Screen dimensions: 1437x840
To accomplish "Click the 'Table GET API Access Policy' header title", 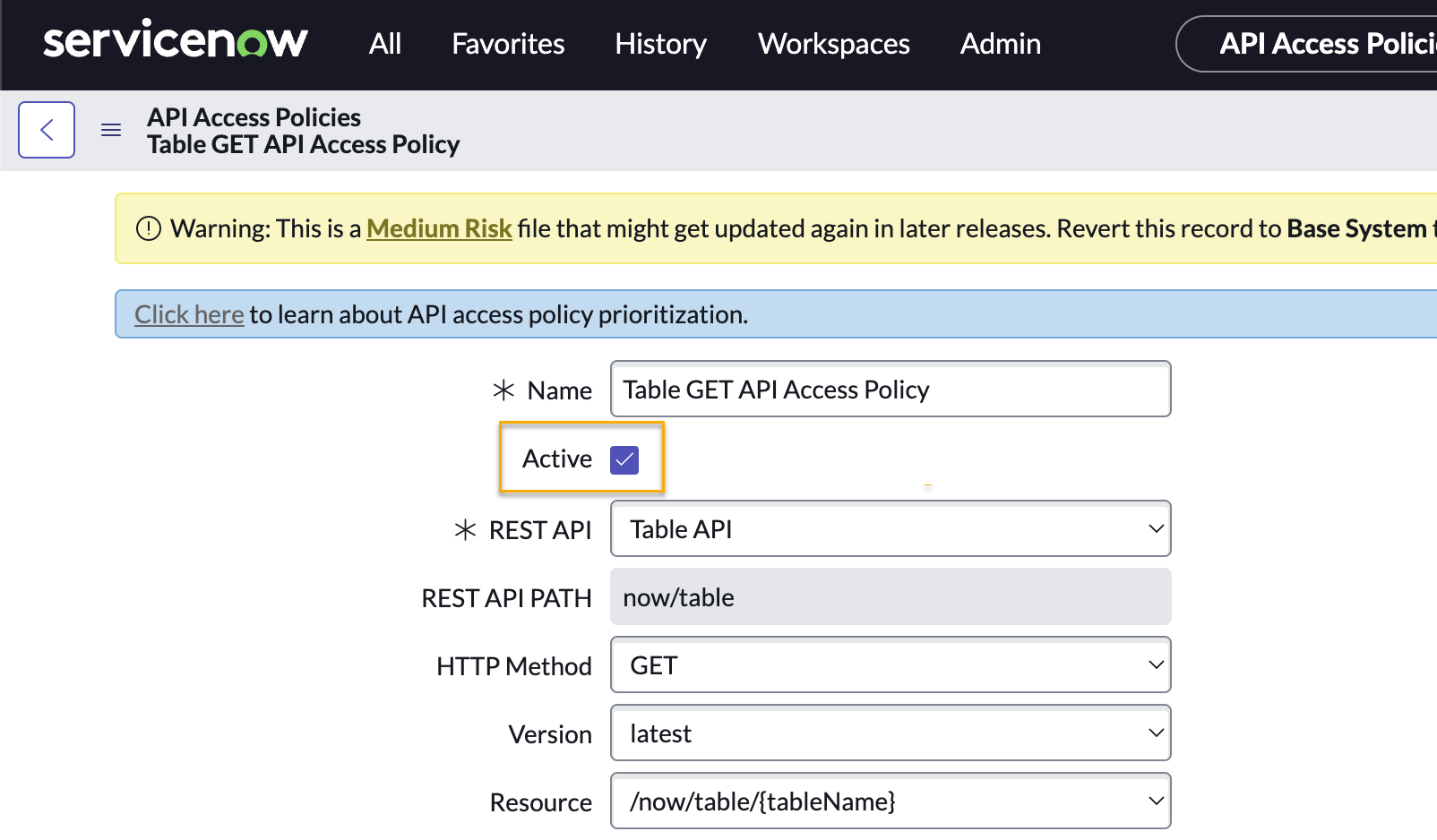I will pos(304,145).
